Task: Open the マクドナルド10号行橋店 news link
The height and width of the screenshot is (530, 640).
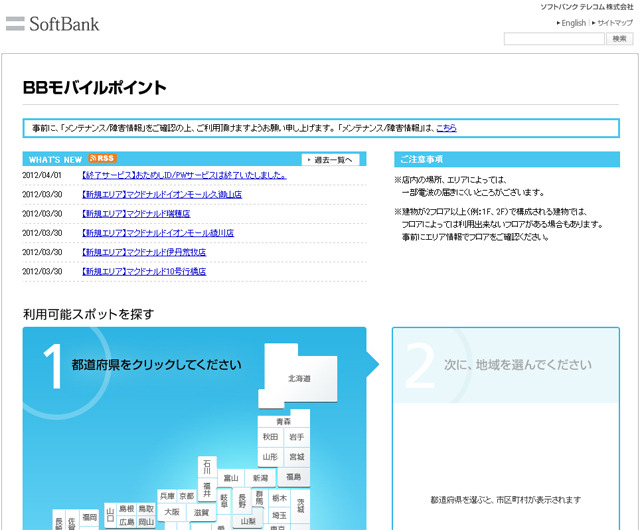Action: (144, 272)
